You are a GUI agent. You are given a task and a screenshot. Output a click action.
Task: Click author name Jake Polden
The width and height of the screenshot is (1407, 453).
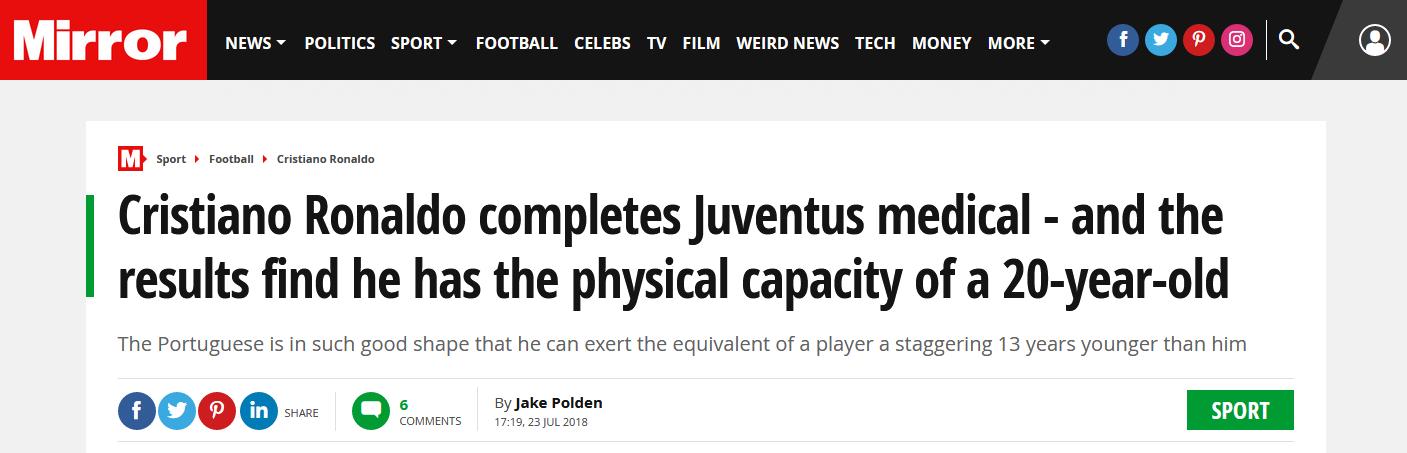558,403
